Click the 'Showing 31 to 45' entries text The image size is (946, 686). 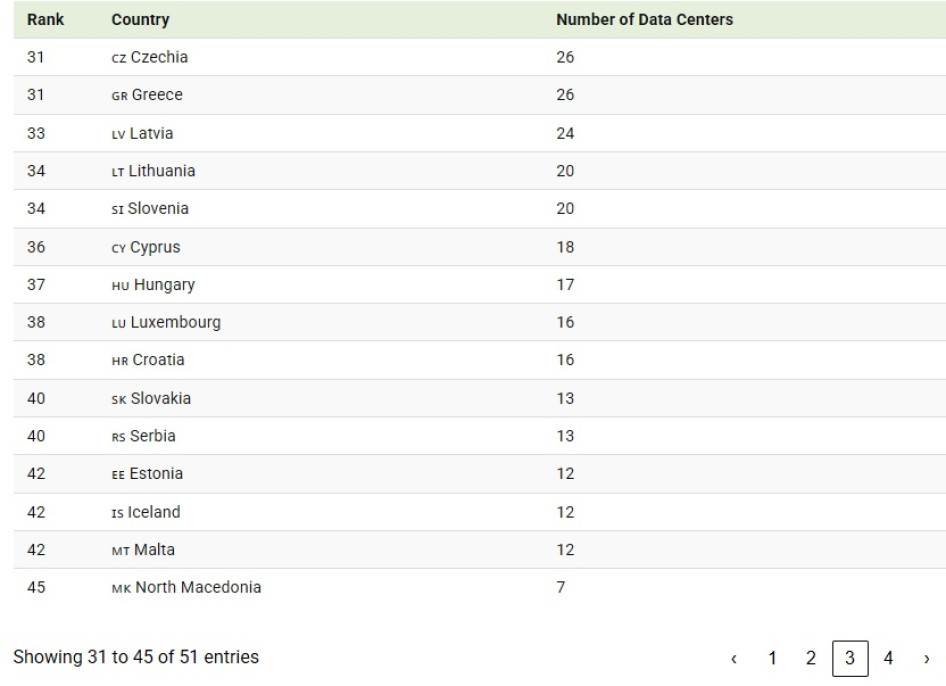(136, 658)
